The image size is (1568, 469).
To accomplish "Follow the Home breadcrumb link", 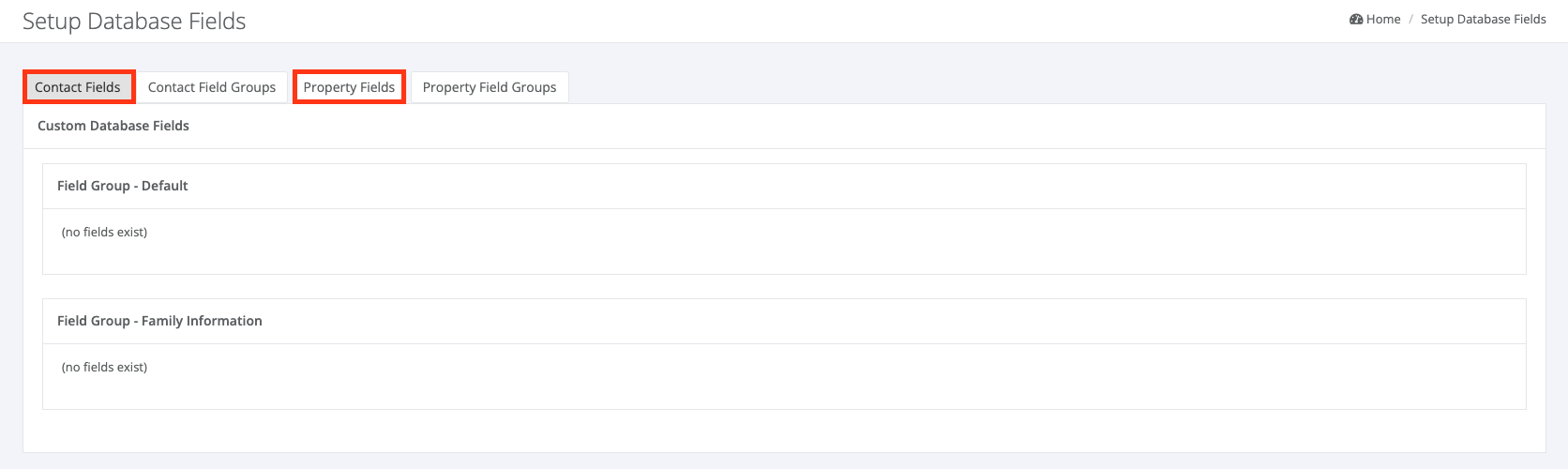I will [1383, 19].
